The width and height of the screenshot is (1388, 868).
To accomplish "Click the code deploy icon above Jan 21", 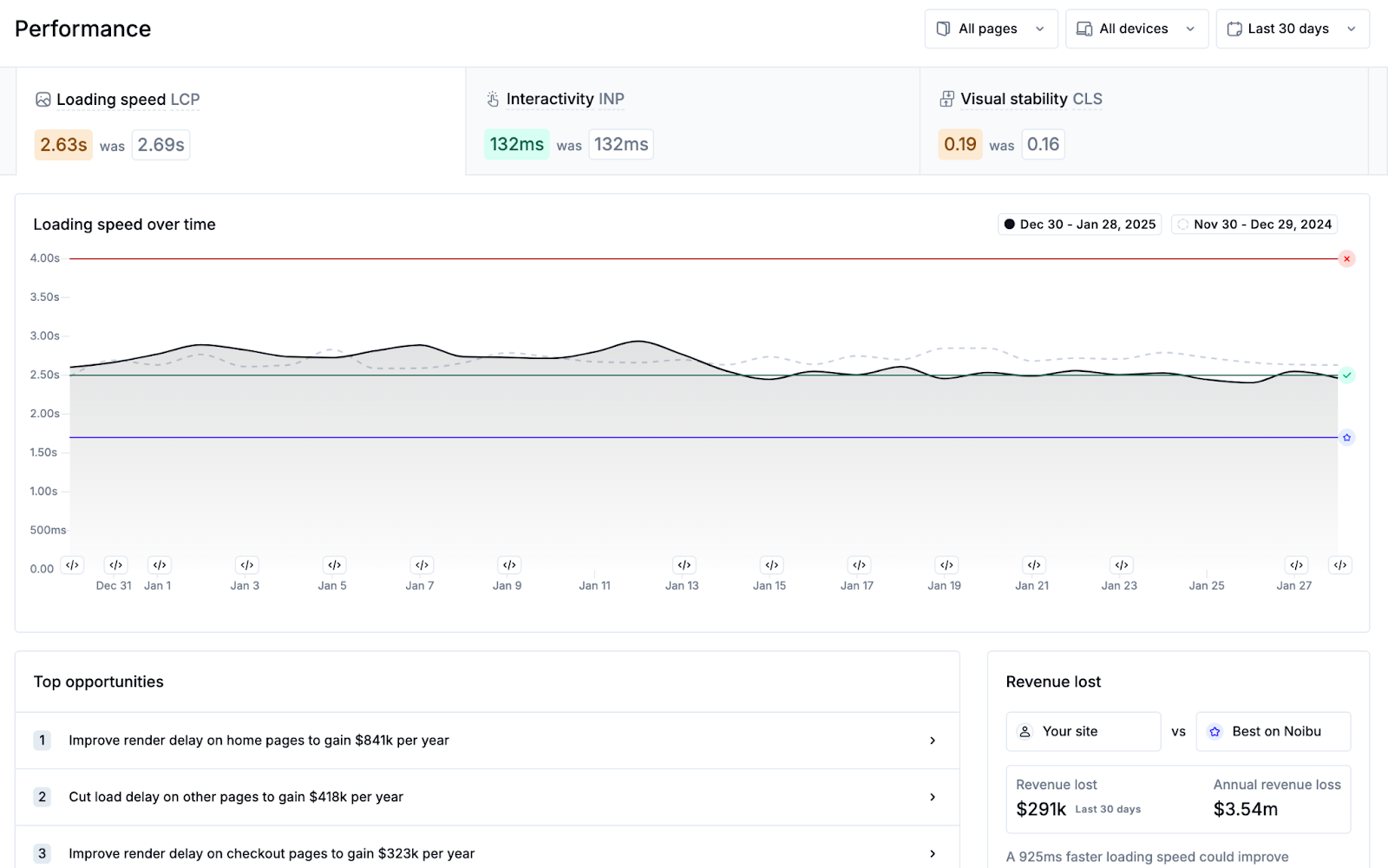I will coord(1033,565).
